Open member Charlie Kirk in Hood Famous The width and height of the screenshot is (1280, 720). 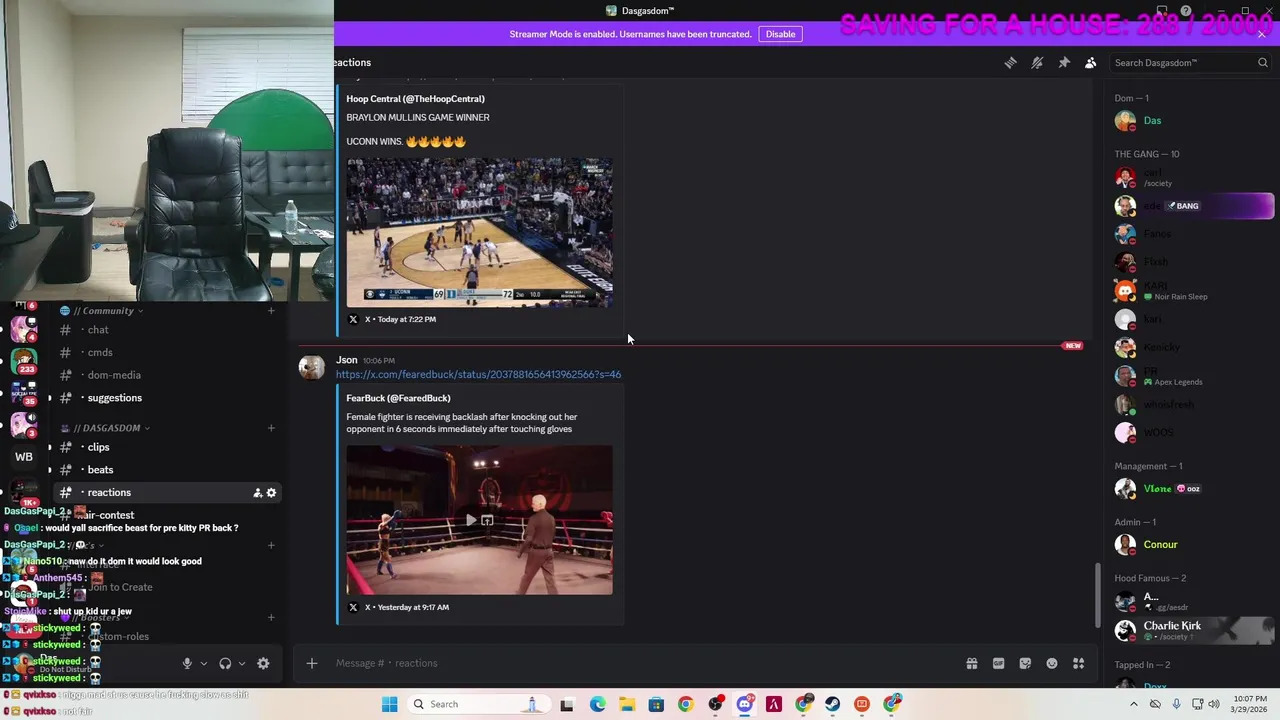(1192, 630)
